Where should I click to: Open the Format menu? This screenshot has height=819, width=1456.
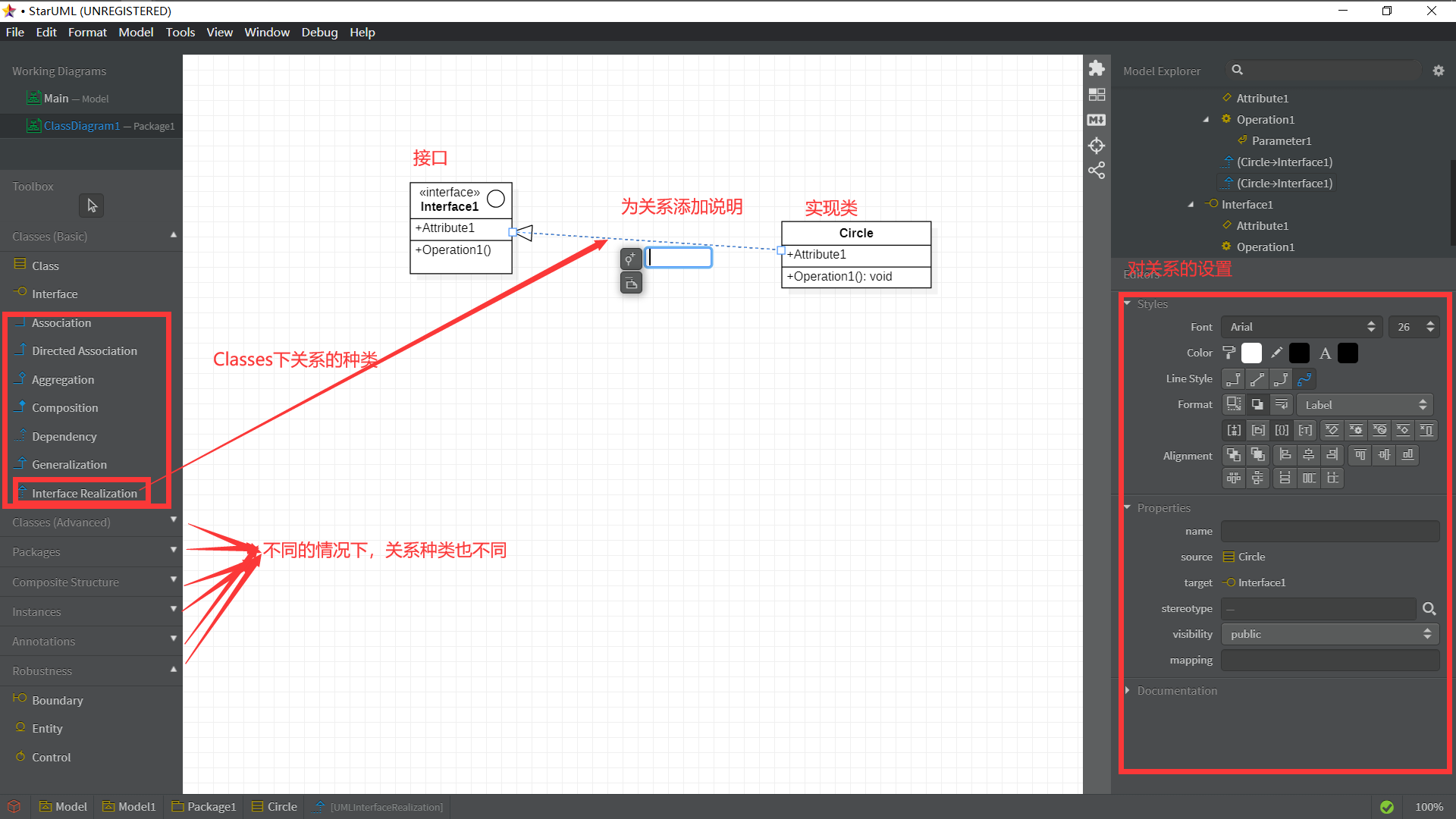[x=87, y=32]
